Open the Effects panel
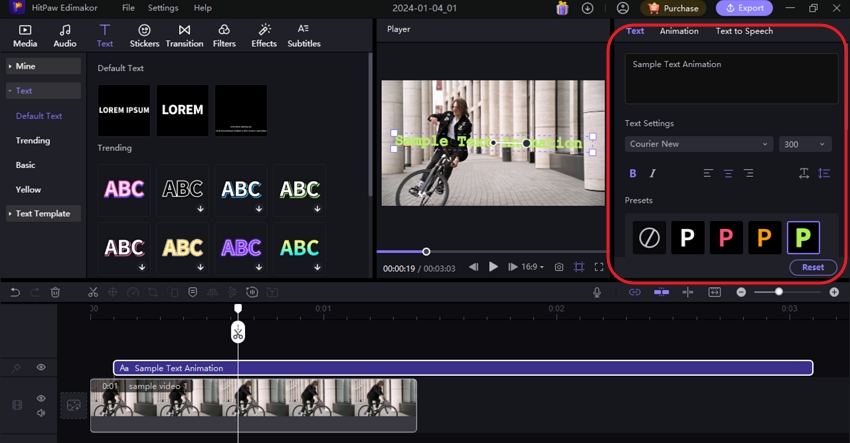This screenshot has height=443, width=850. (264, 36)
